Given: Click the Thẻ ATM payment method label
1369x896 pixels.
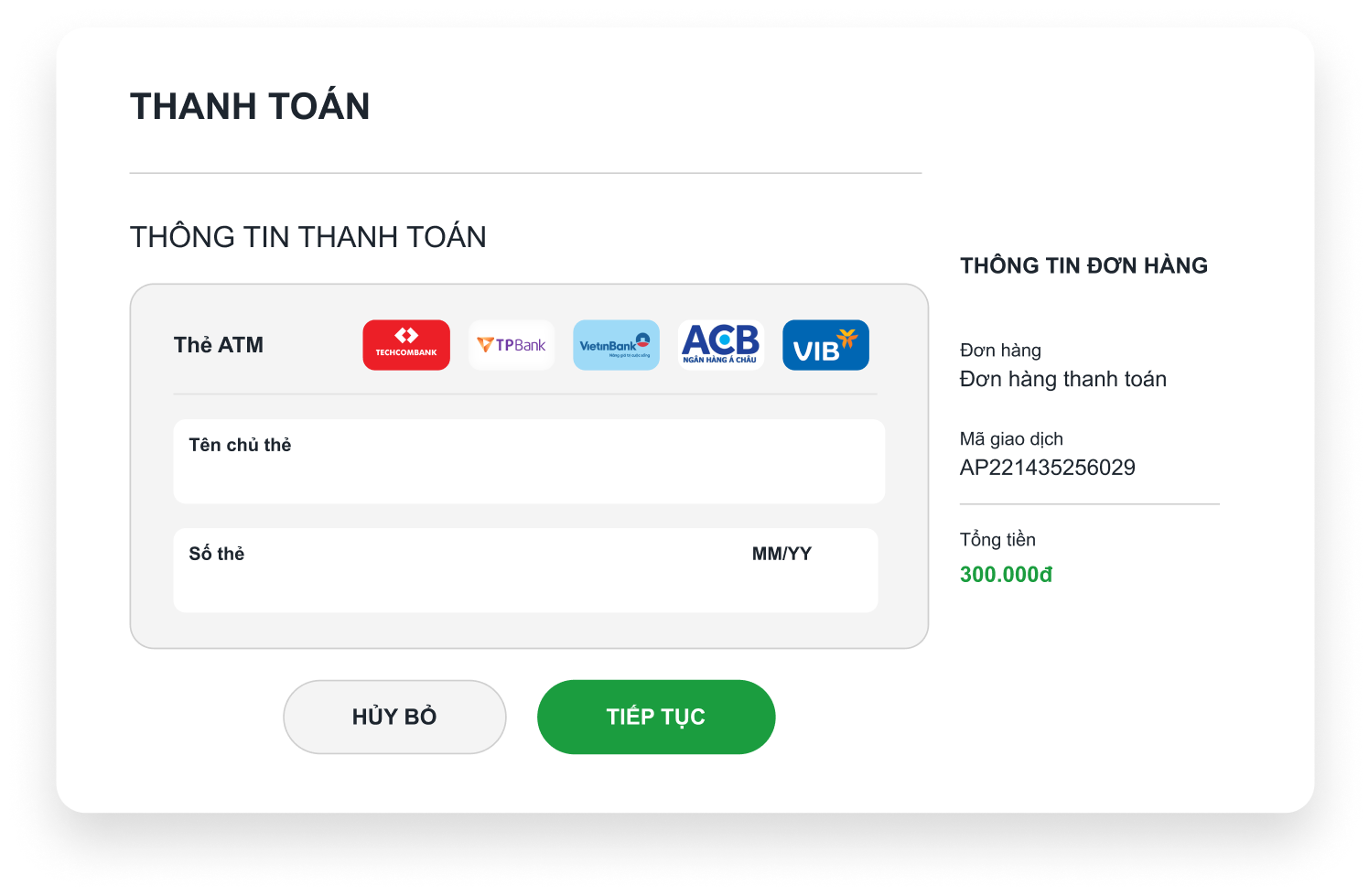Looking at the screenshot, I should 219,345.
